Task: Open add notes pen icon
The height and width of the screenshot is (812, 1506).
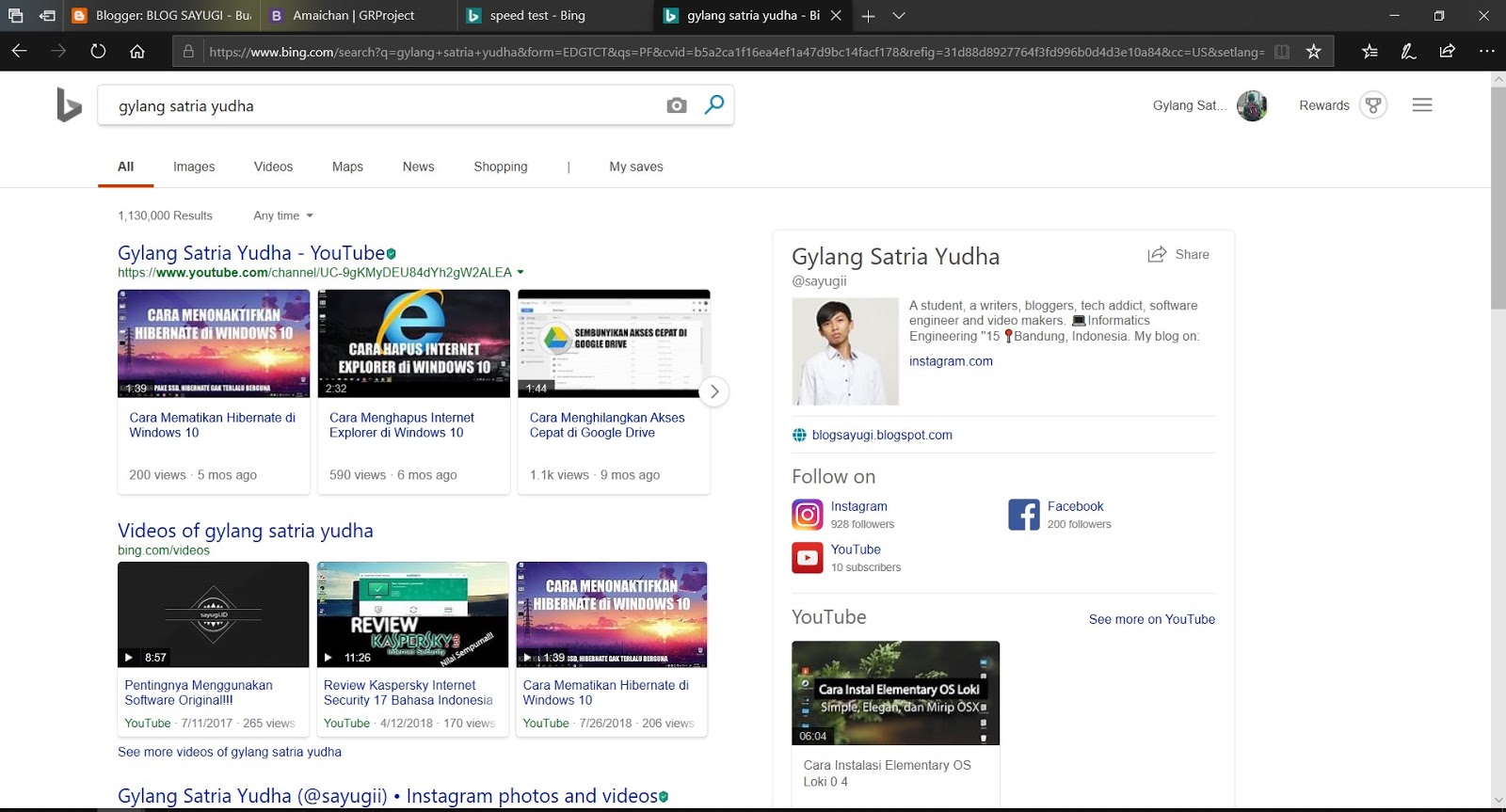Action: pyautogui.click(x=1408, y=52)
